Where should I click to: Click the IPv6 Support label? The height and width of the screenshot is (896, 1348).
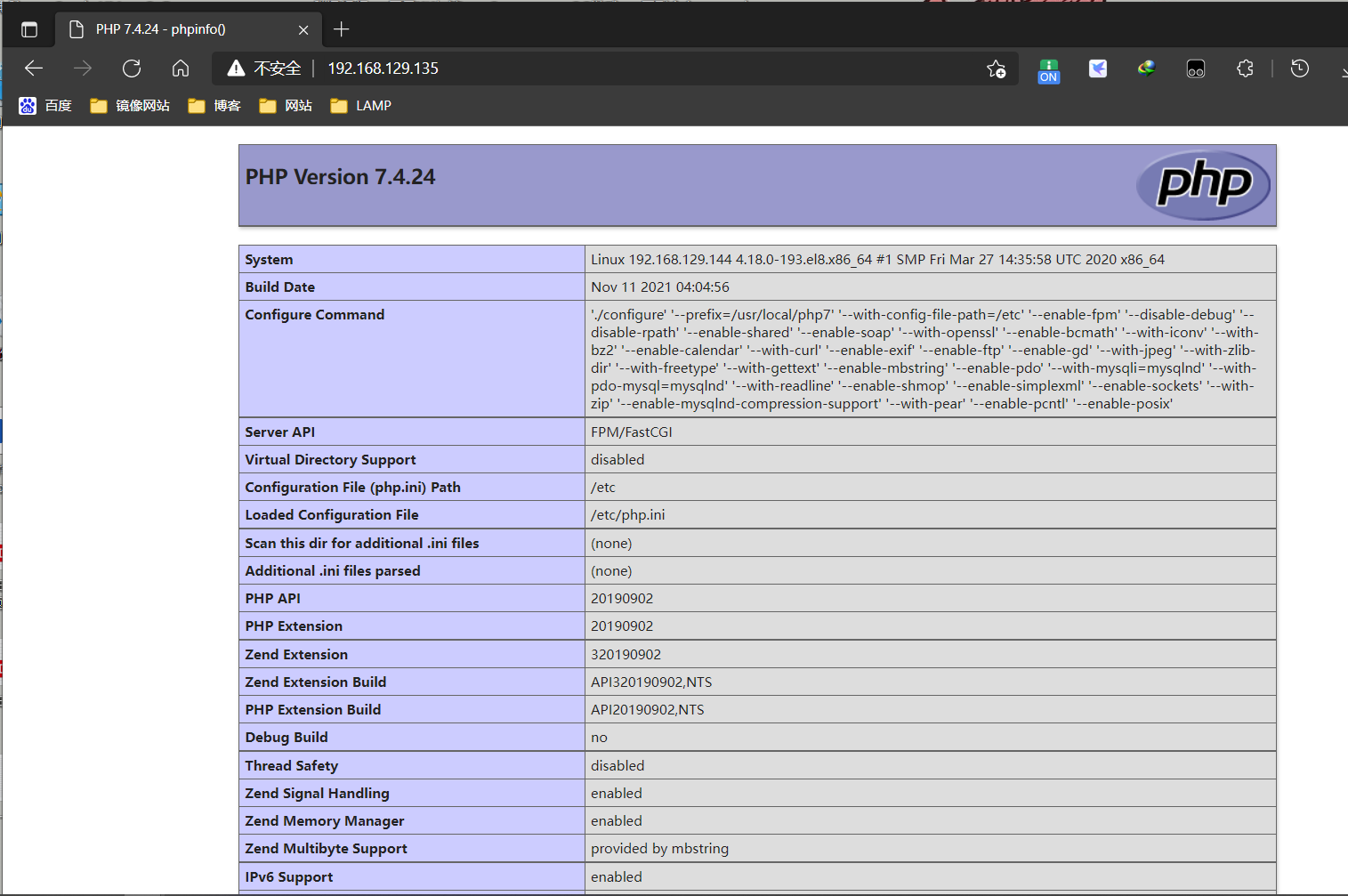(x=289, y=877)
